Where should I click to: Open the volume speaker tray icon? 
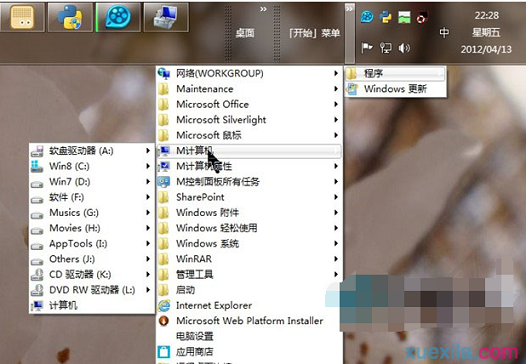coord(404,48)
